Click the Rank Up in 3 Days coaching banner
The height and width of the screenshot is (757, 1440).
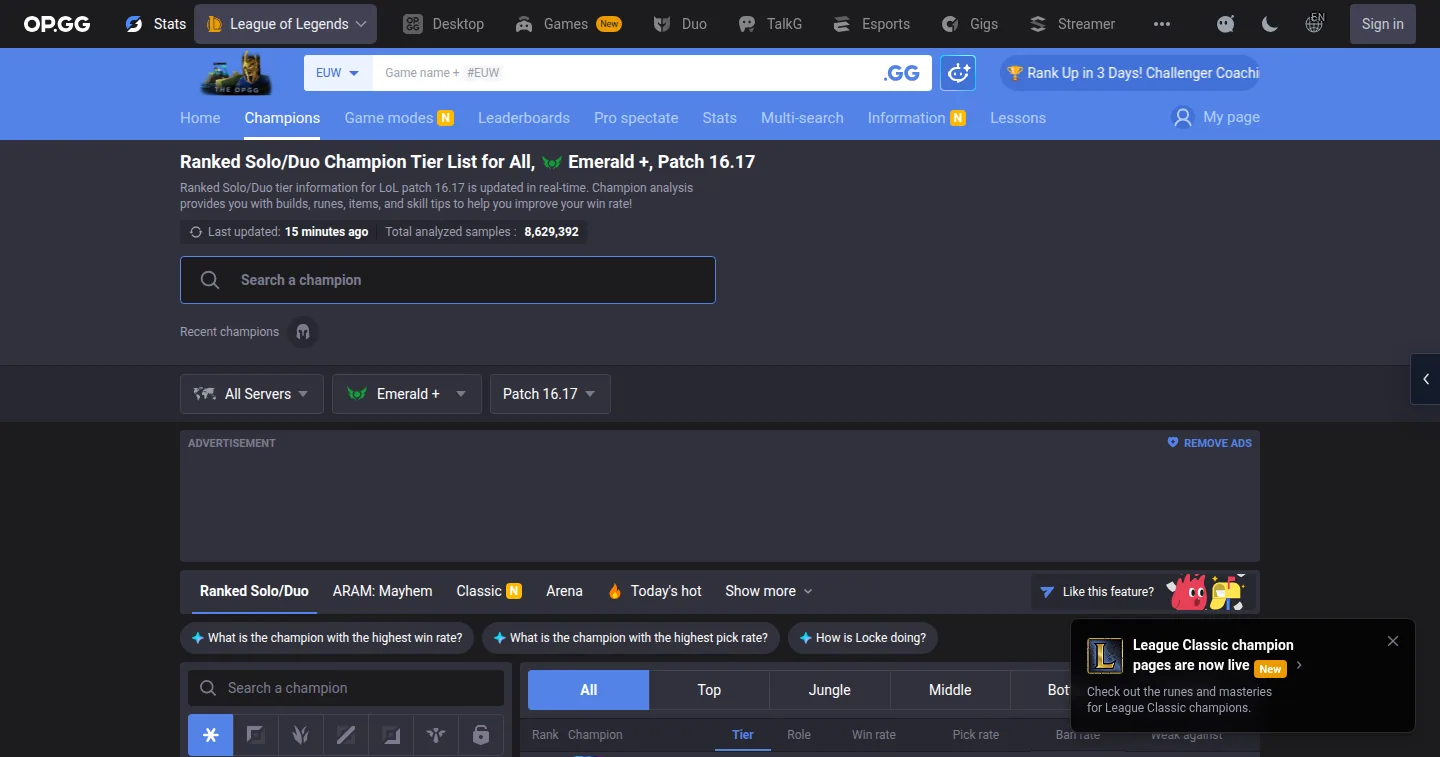click(x=1130, y=73)
